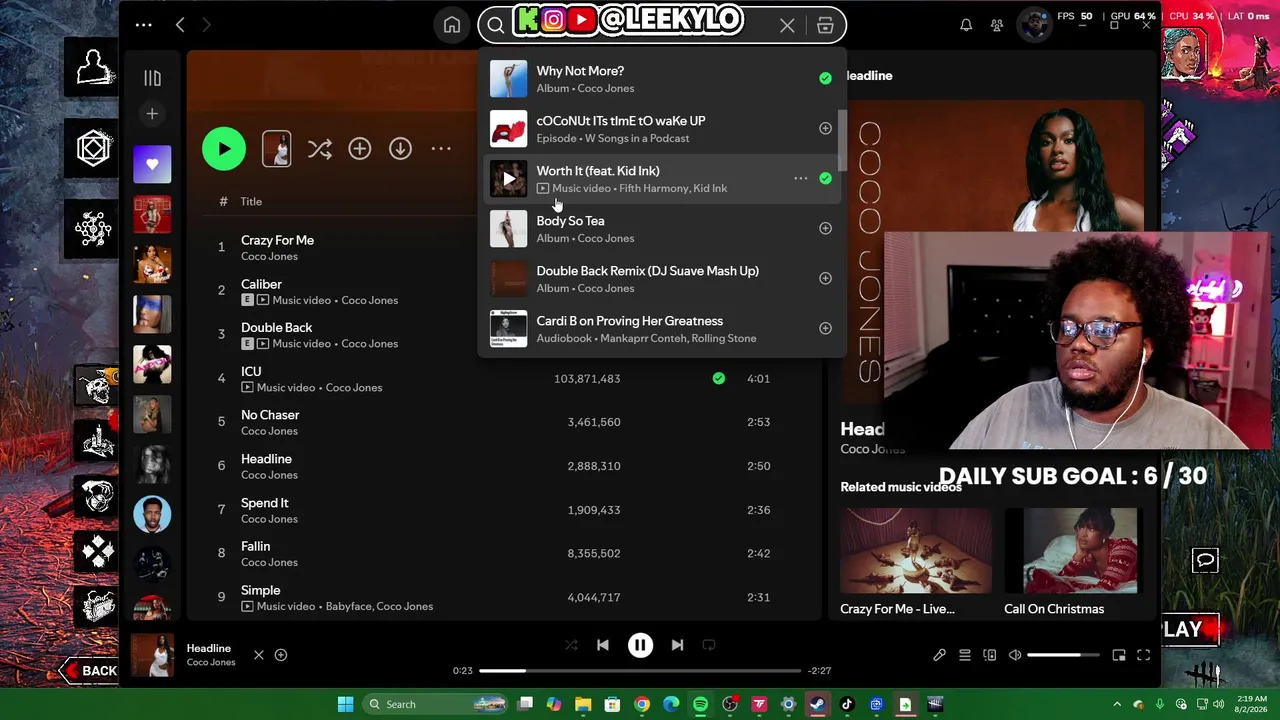Viewport: 1280px width, 720px height.
Task: Open the Body So Tea album result
Action: pos(660,229)
